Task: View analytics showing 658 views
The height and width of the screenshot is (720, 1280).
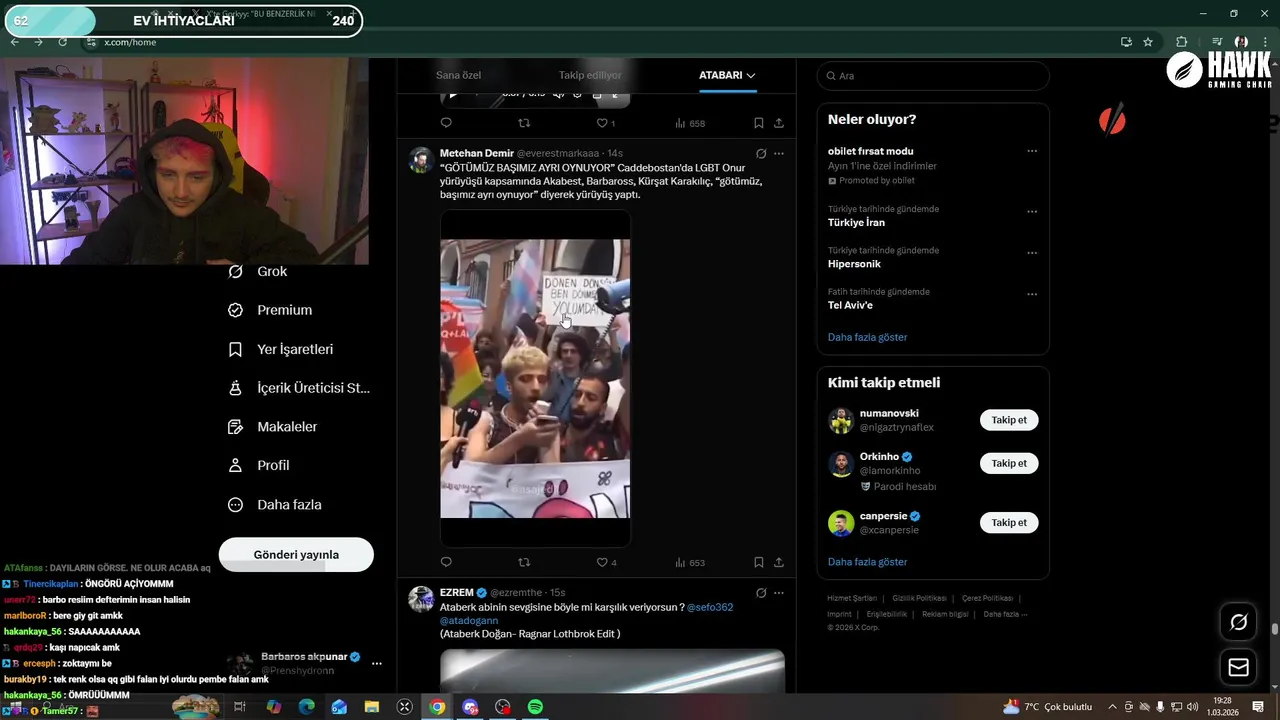Action: pos(690,123)
